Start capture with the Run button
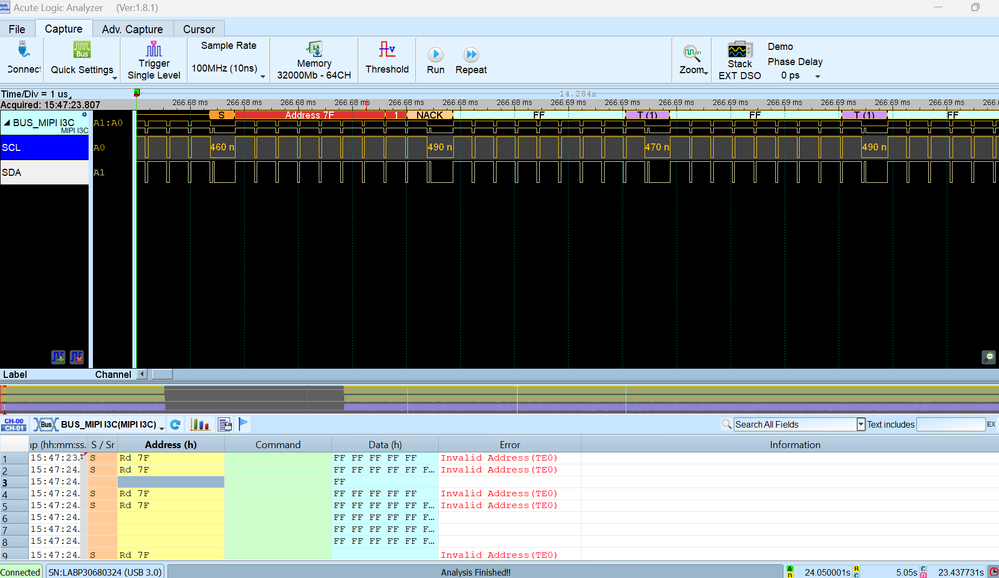Image resolution: width=999 pixels, height=578 pixels. pos(436,61)
